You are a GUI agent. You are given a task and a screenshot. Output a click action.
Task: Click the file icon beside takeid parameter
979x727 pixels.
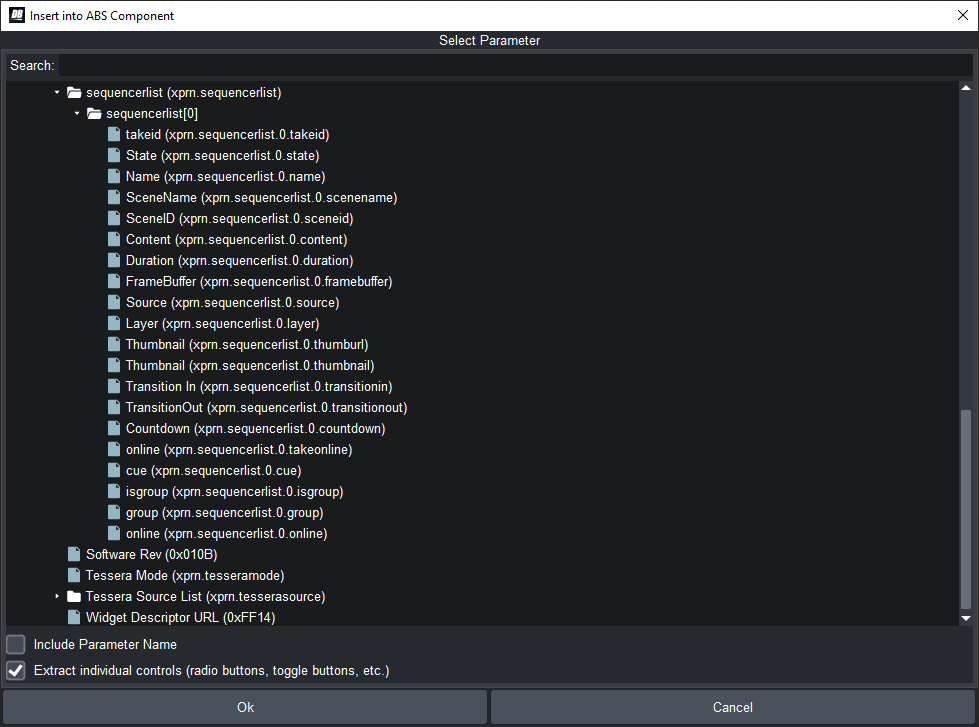115,134
